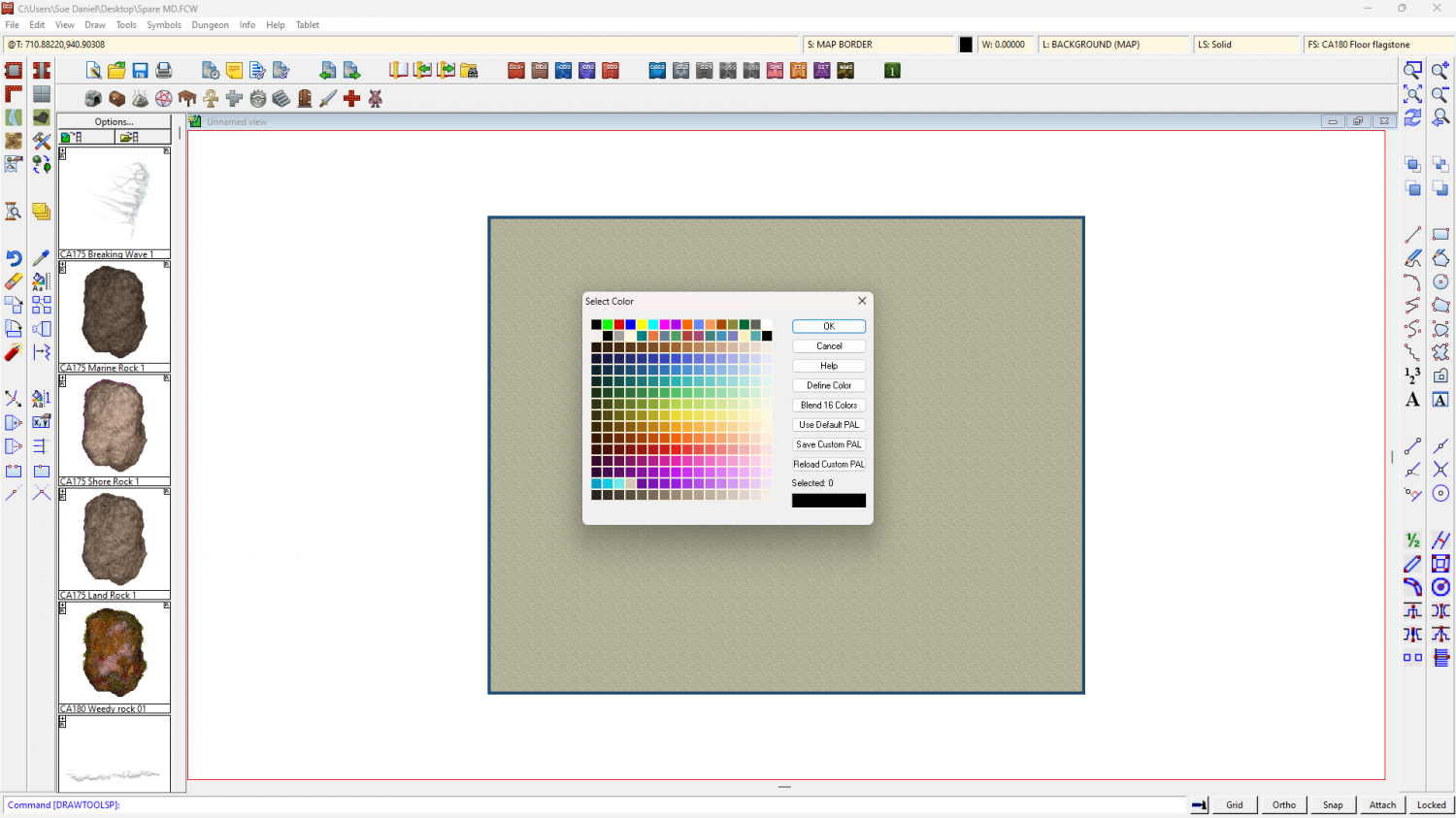Click the Zoom Extents icon
Screen dimensions: 1456x818
point(1413,94)
